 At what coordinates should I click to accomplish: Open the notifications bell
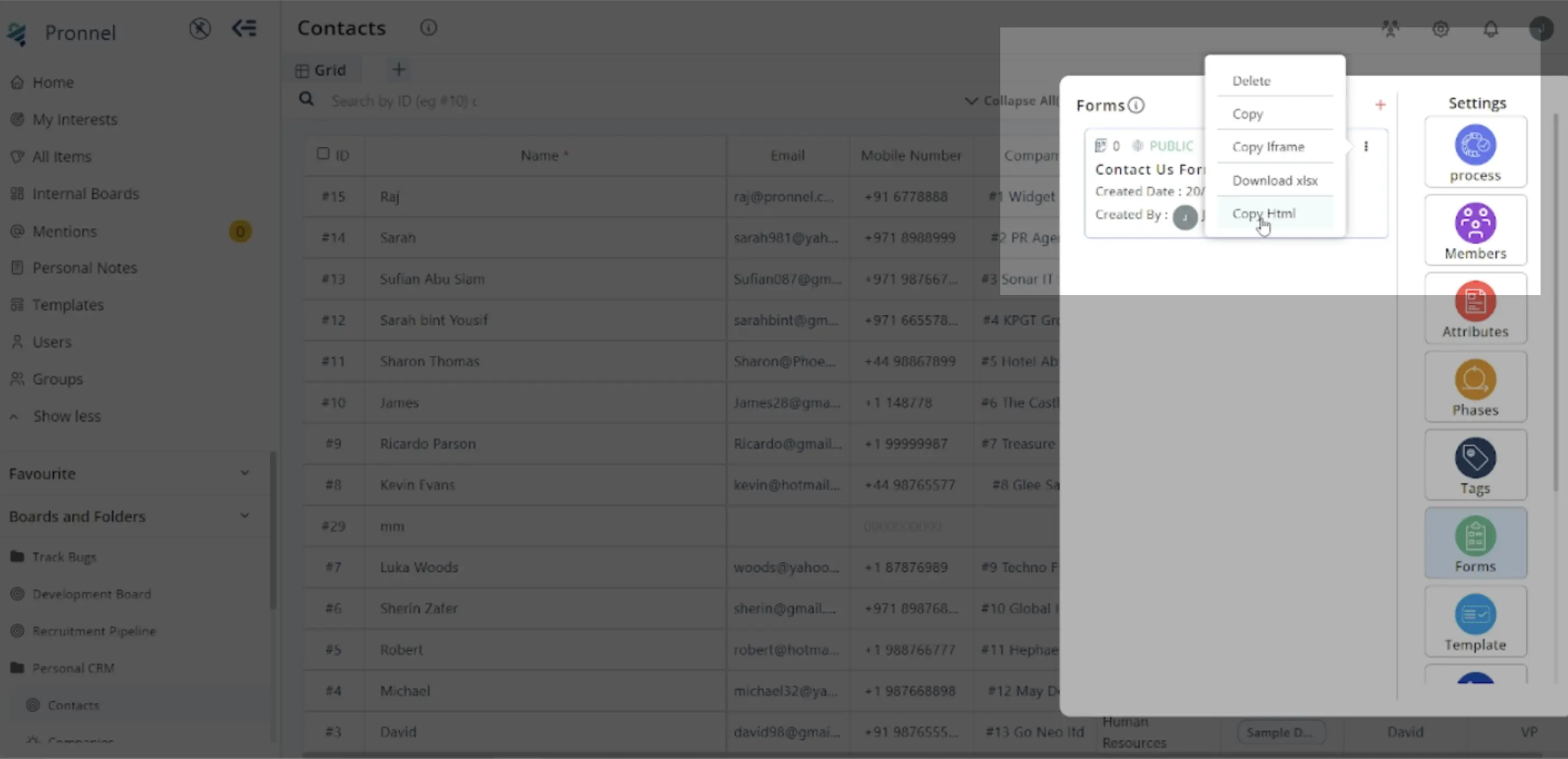tap(1491, 29)
